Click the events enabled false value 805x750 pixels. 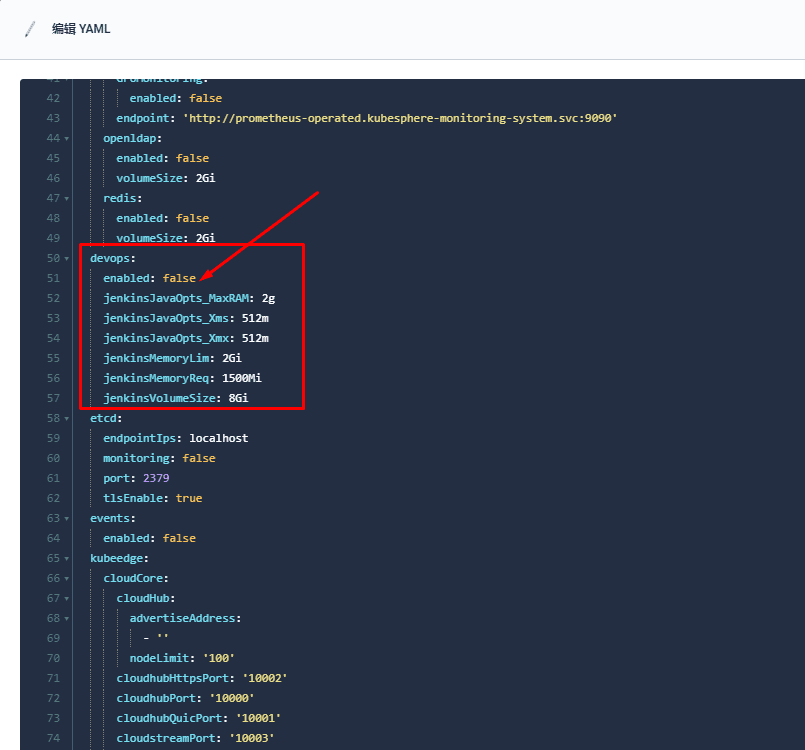pyautogui.click(x=179, y=539)
